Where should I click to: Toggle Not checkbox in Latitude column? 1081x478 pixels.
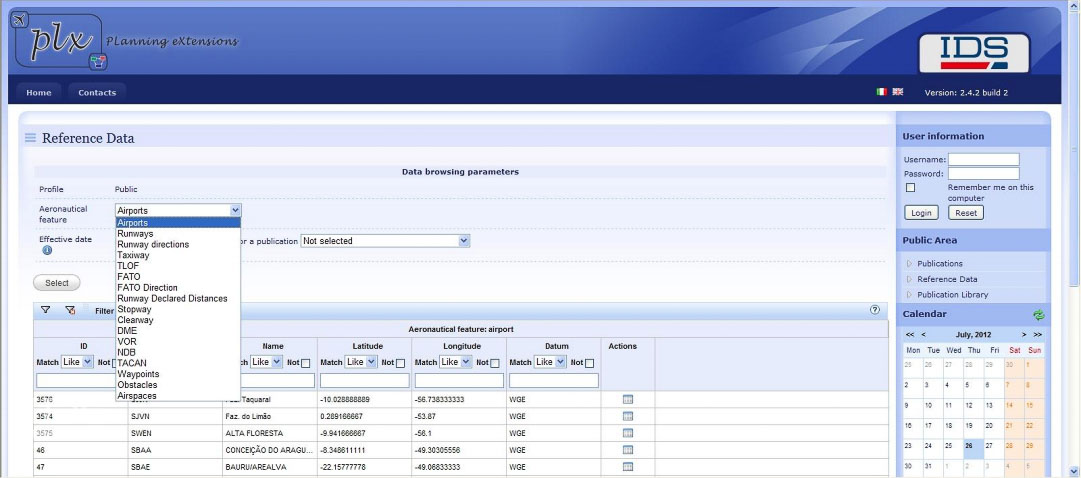(400, 363)
